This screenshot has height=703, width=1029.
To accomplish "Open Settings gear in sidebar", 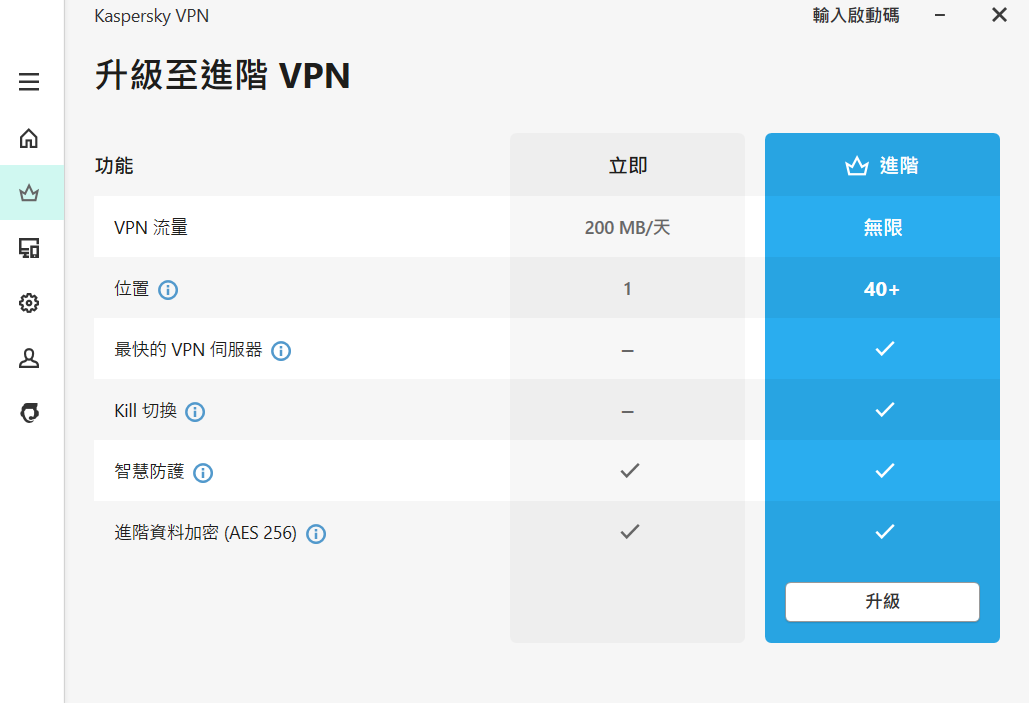I will point(29,303).
